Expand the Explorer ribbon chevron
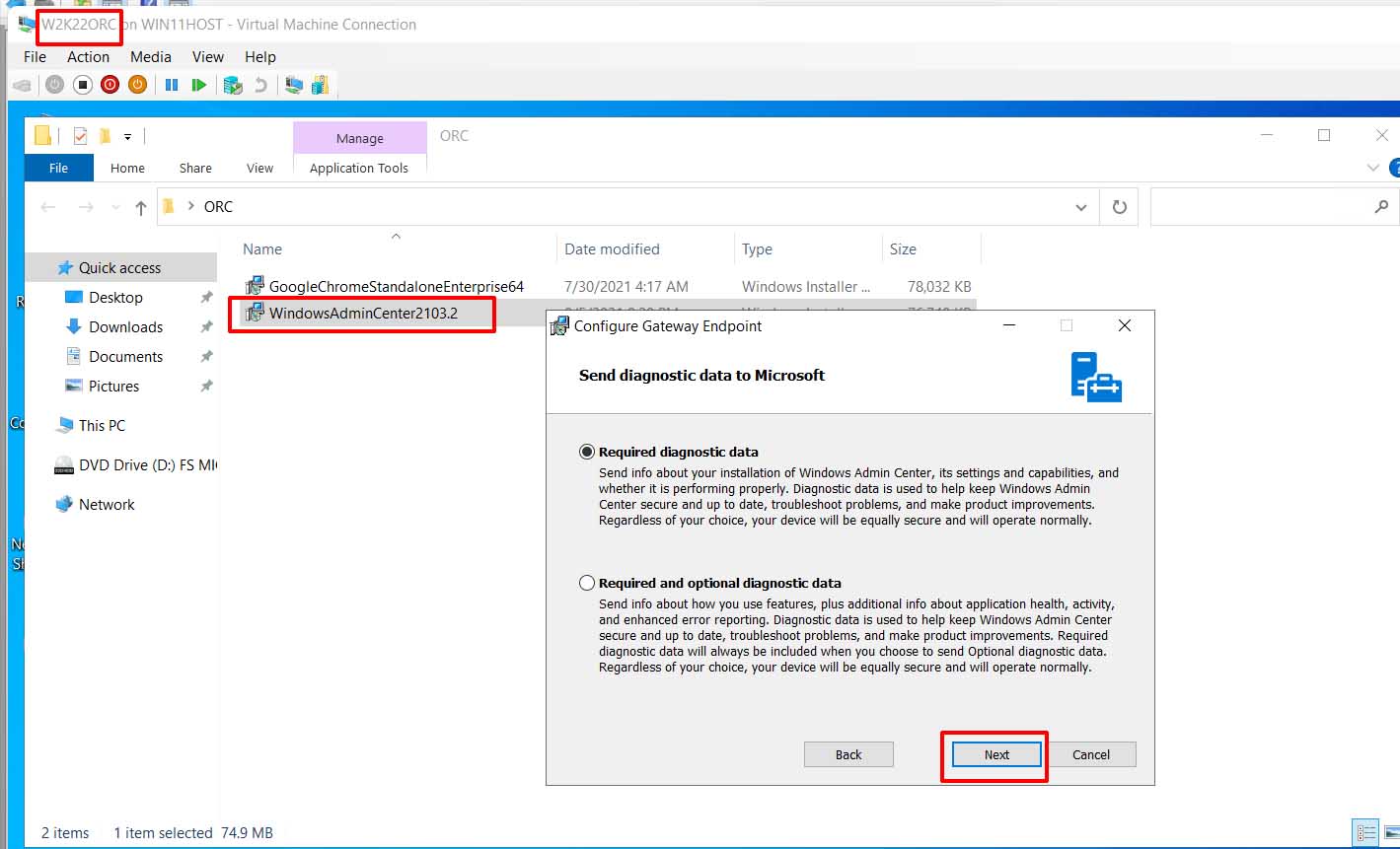Screen dimensions: 1400x849 (x=1372, y=168)
